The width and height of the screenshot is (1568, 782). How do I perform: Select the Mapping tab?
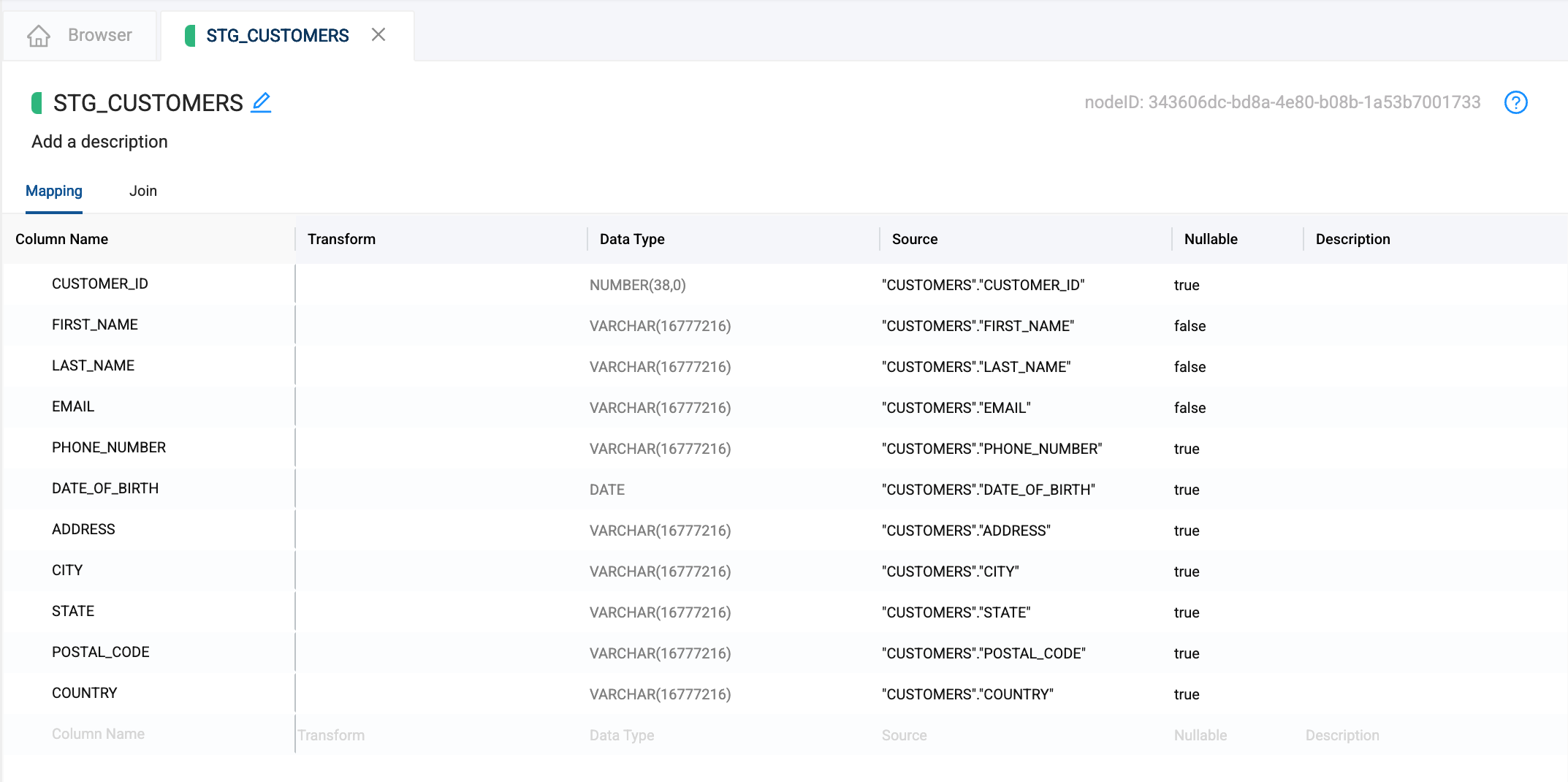(54, 191)
